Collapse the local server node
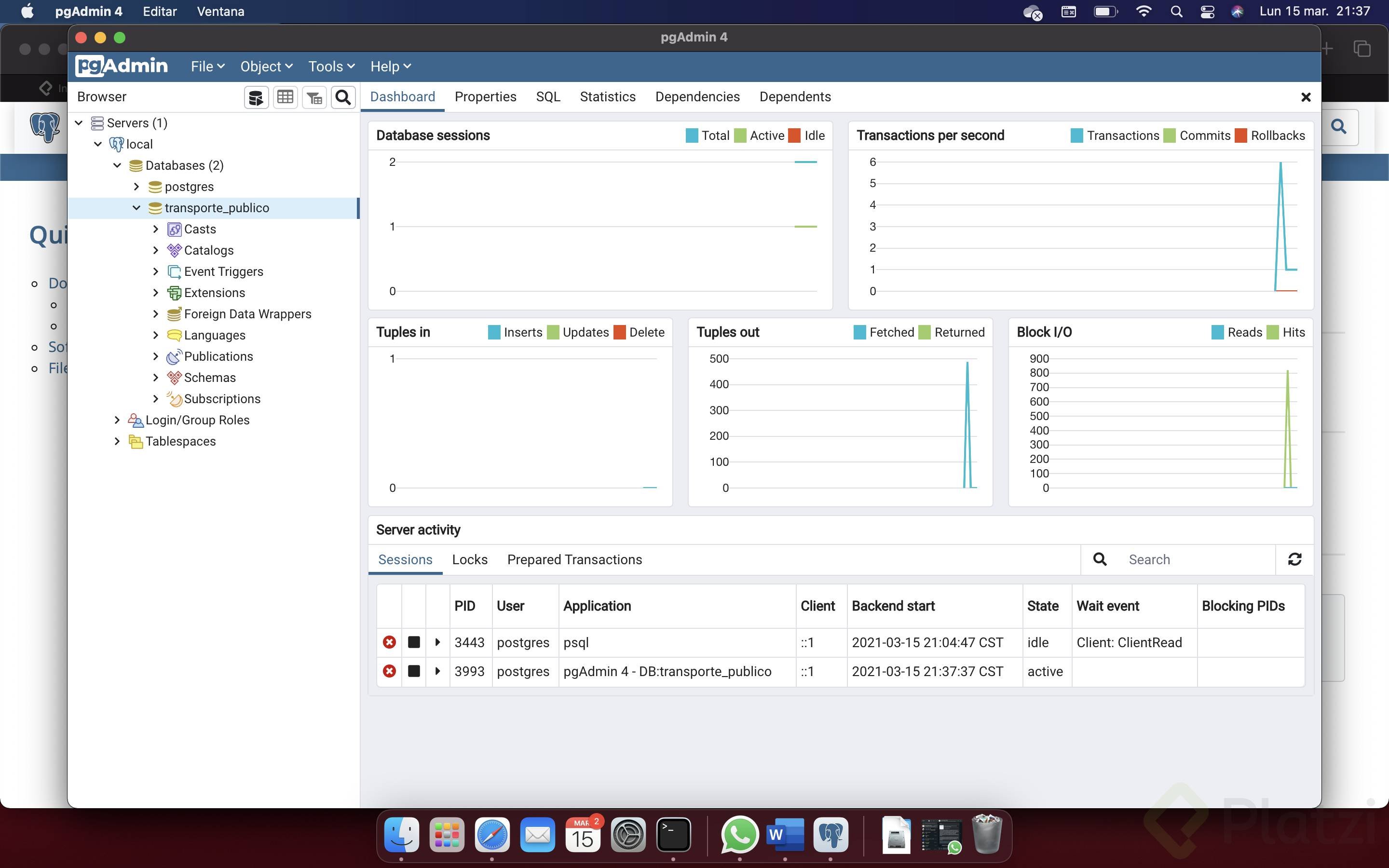Screen dimensions: 1389x868 pos(98,144)
